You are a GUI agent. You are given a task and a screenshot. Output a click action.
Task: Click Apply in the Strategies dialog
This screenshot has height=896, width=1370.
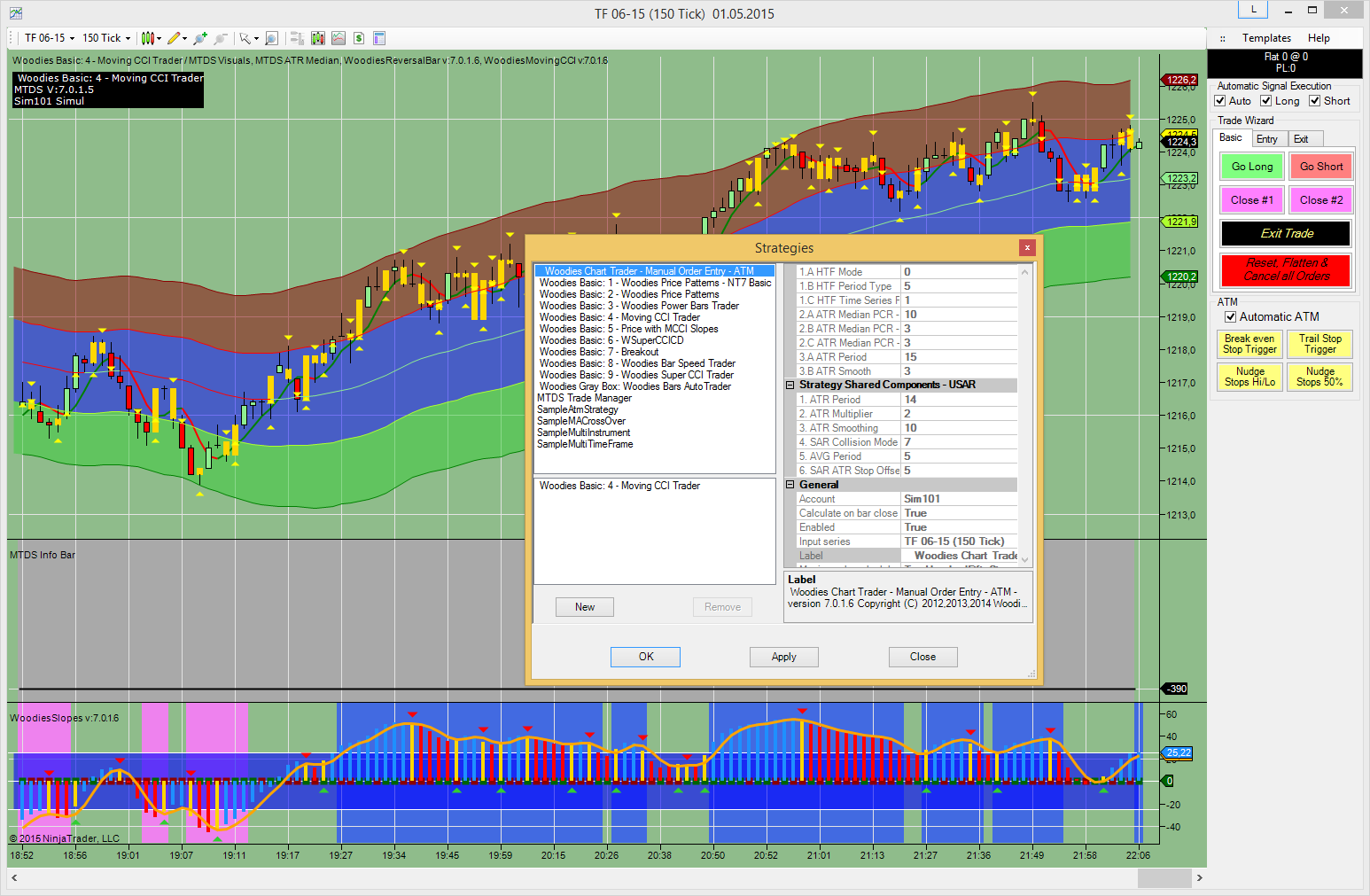click(x=783, y=657)
